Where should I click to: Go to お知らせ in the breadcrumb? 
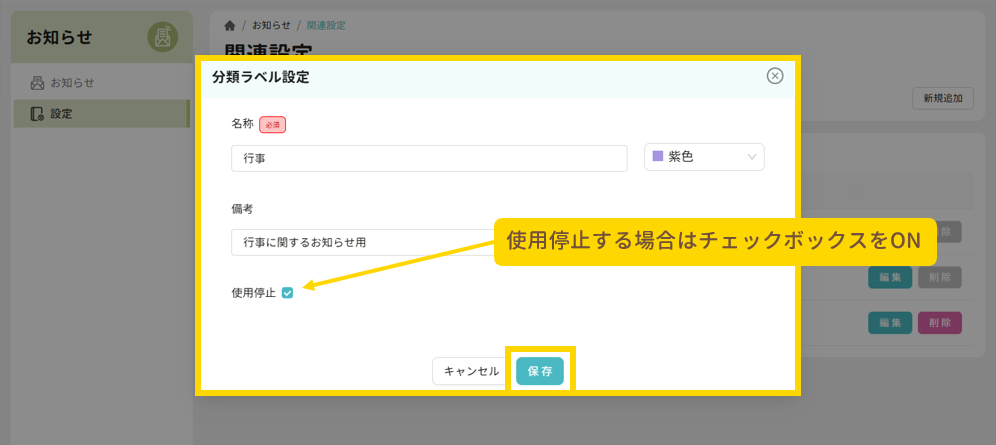click(271, 25)
